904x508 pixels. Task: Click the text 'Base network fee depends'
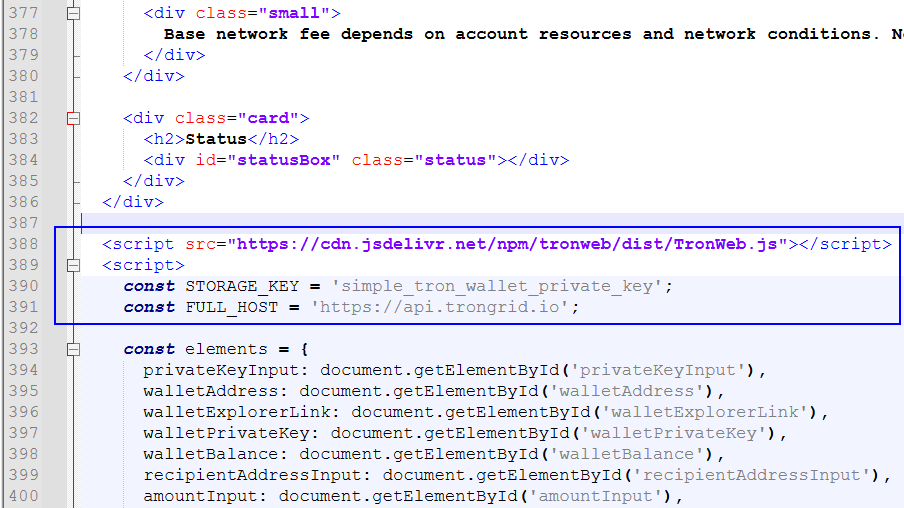(x=288, y=35)
